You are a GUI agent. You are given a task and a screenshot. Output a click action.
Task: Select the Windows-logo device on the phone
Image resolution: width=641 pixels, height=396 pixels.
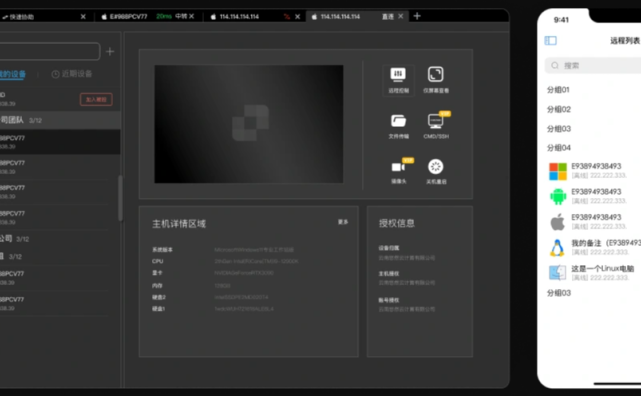tap(594, 170)
